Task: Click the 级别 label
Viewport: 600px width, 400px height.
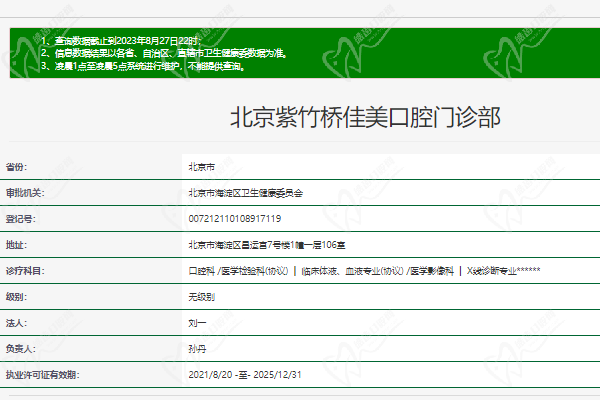Action: tap(16, 297)
